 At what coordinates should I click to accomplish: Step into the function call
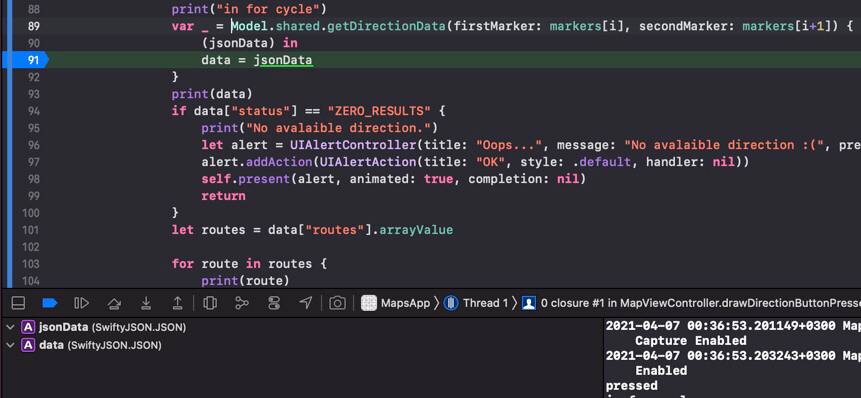[x=146, y=302]
